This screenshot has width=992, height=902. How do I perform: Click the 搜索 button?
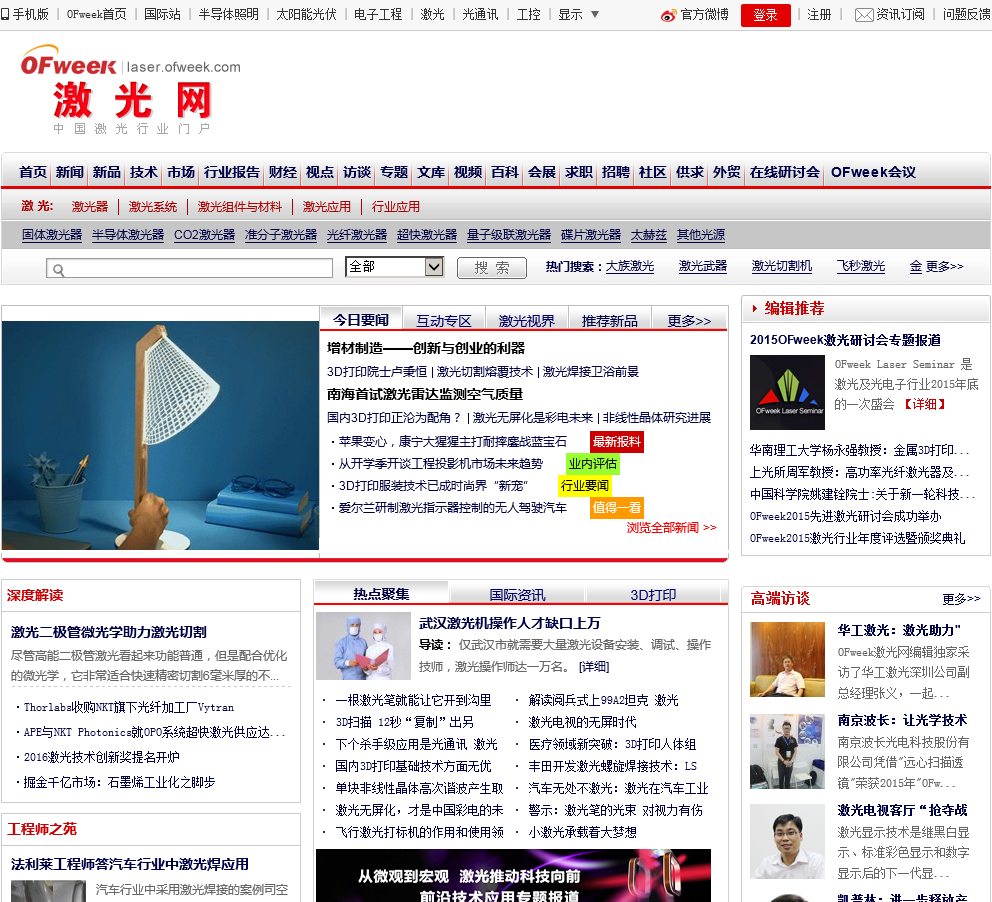tap(492, 268)
